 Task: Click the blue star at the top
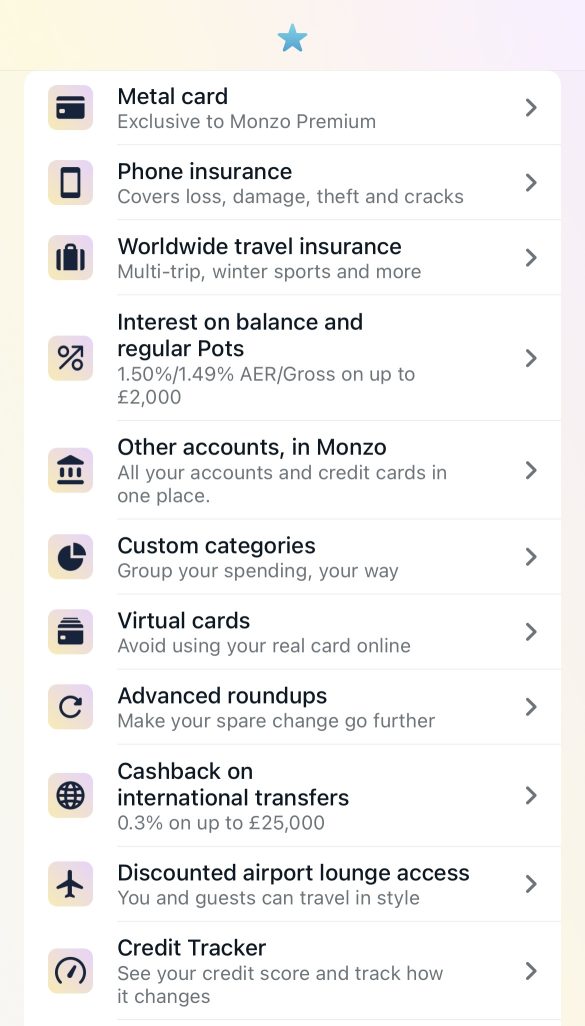tap(292, 38)
